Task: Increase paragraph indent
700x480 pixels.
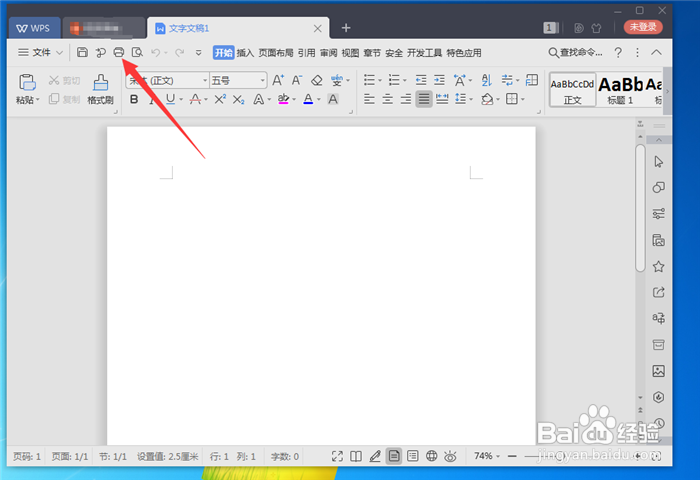Action: coord(439,80)
